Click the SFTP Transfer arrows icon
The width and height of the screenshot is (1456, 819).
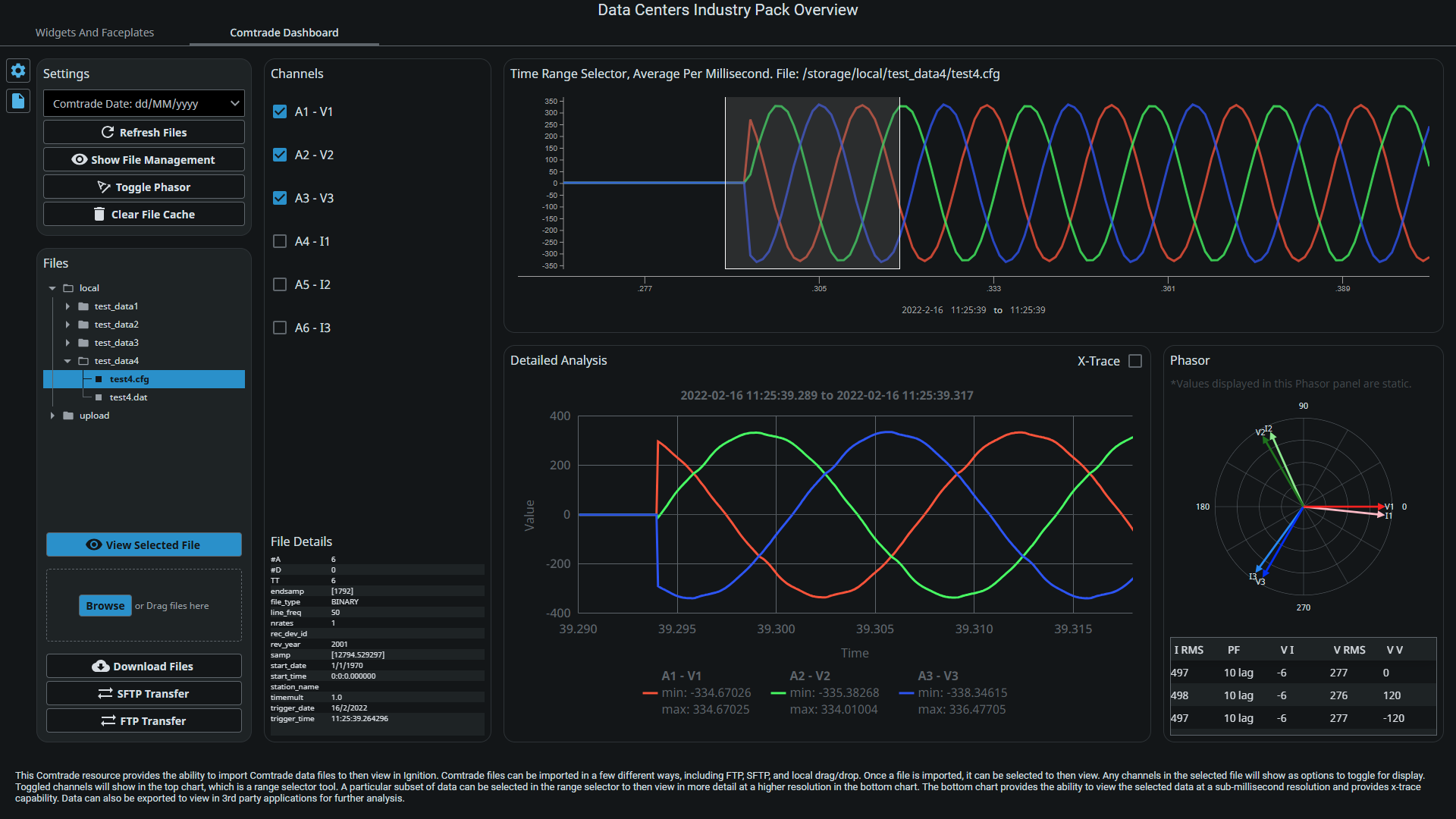click(105, 693)
